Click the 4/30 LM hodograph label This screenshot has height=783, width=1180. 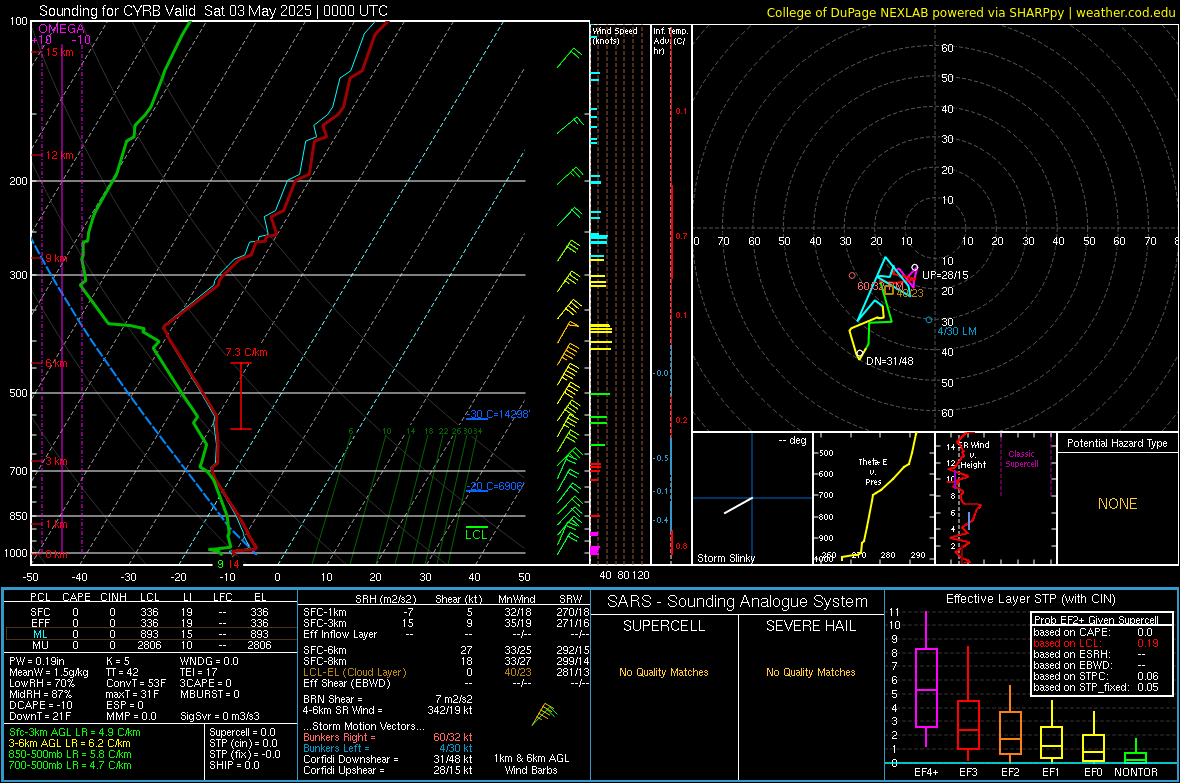coord(956,331)
